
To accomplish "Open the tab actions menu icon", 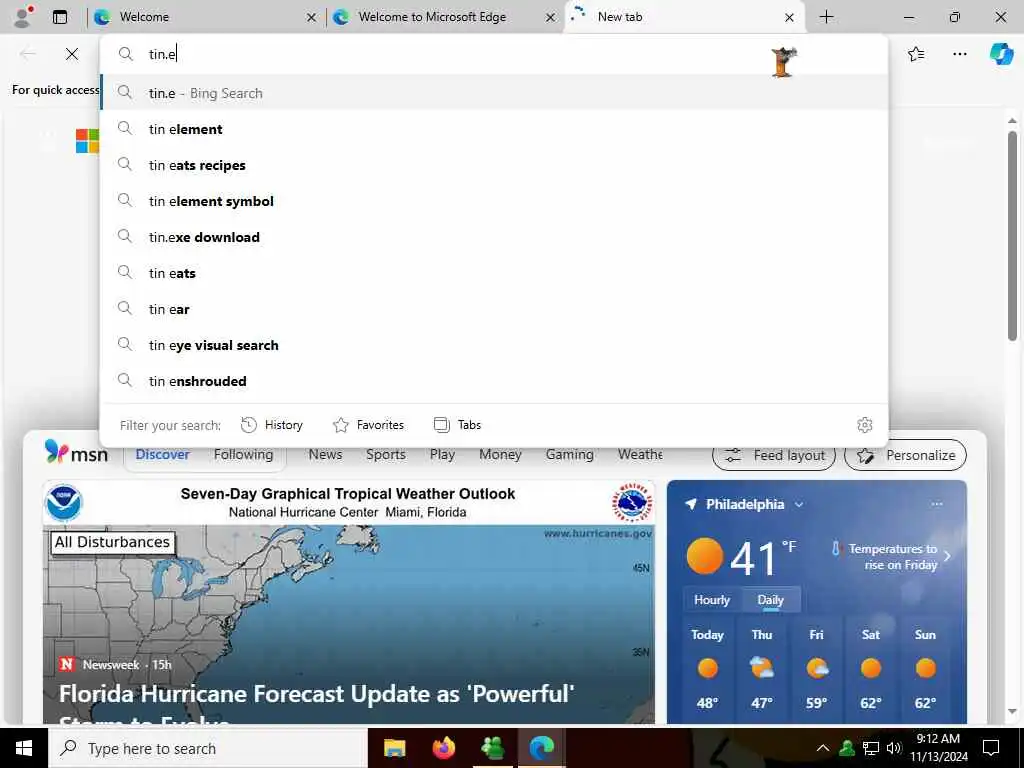I will pos(60,17).
